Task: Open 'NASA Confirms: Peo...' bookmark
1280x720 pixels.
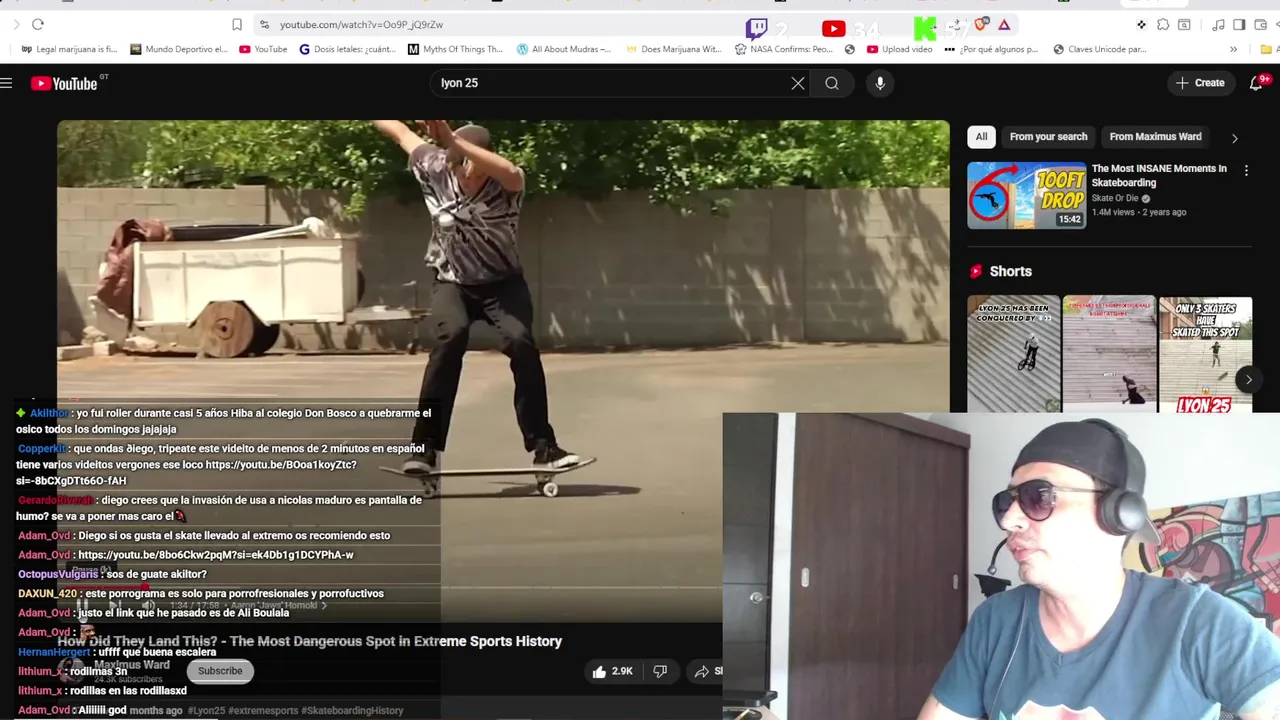Action: click(783, 49)
